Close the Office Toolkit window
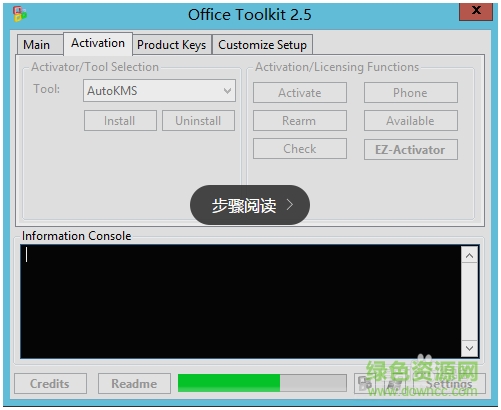The height and width of the screenshot is (410, 501). click(x=476, y=11)
